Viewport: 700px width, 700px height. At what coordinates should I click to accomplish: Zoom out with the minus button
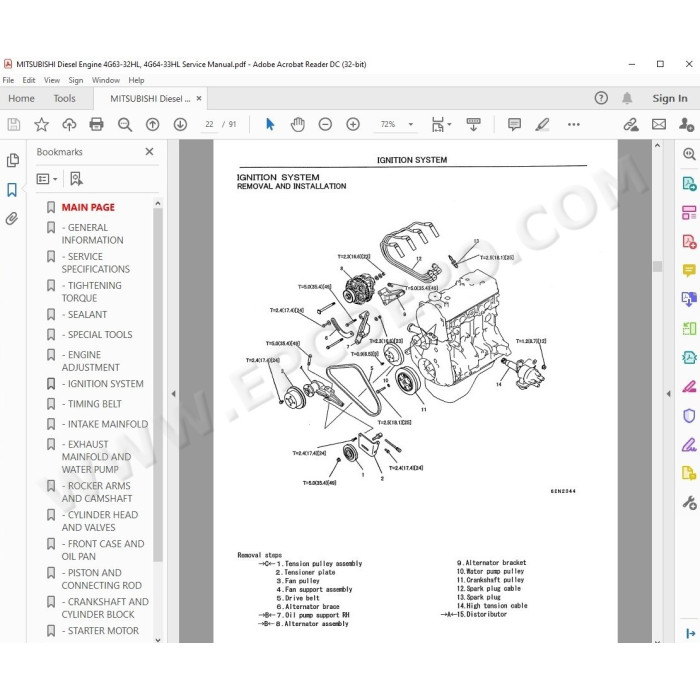click(x=325, y=124)
